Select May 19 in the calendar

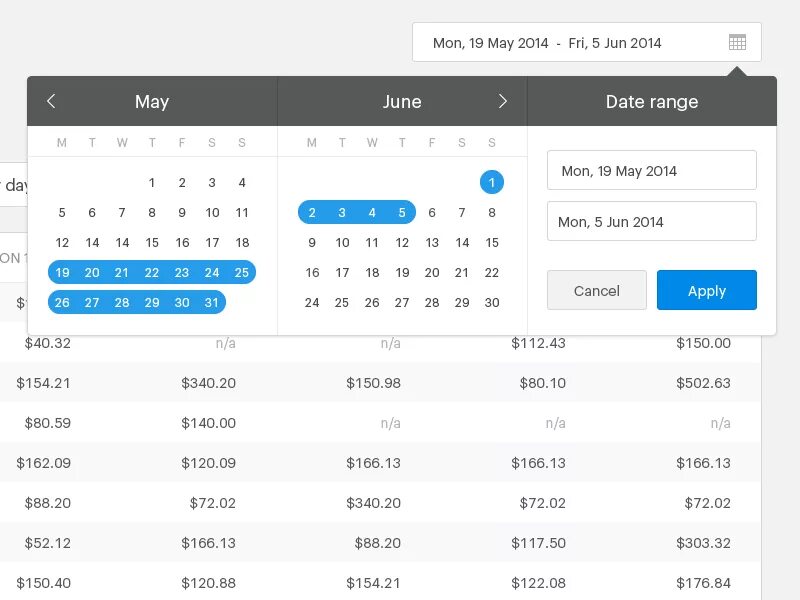coord(62,272)
